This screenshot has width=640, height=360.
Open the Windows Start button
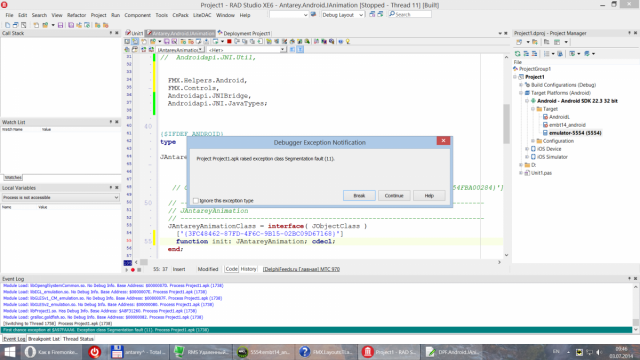click(10, 352)
